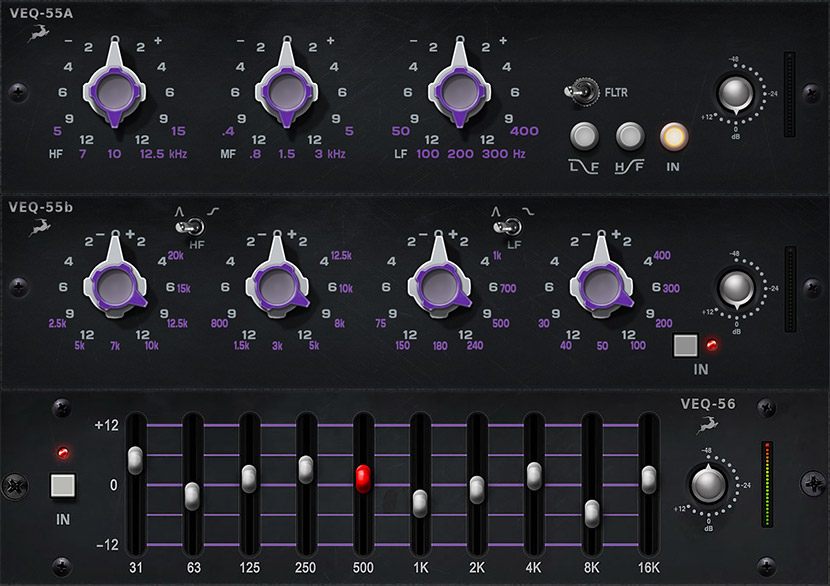Click the MF band knob on VEQ-55A
The image size is (830, 586).
287,91
